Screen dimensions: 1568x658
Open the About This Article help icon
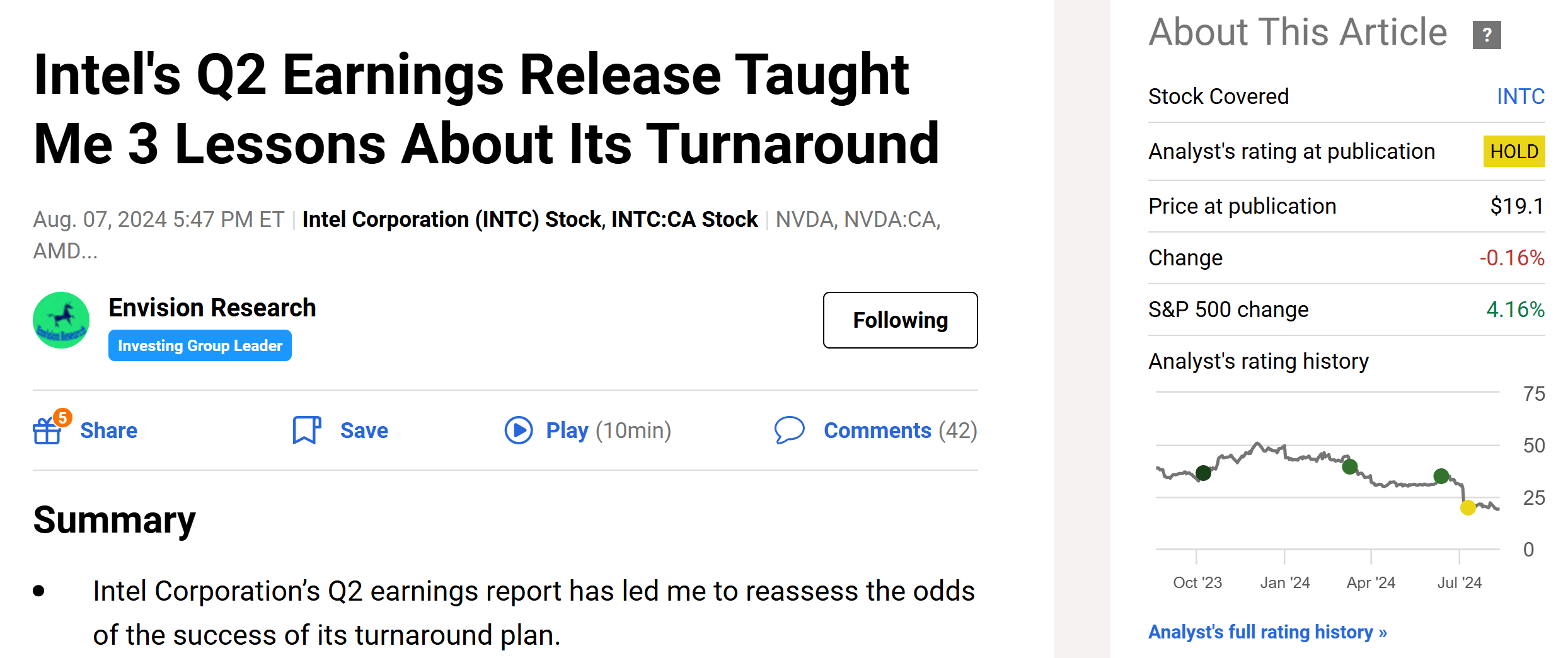[1486, 35]
